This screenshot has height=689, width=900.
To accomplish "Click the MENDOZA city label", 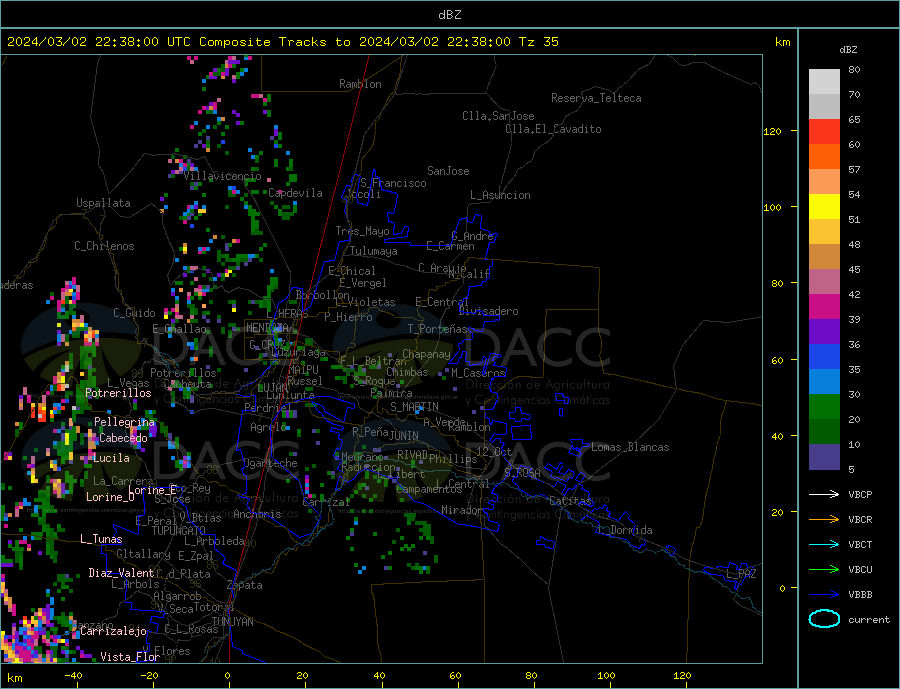I will 269,328.
